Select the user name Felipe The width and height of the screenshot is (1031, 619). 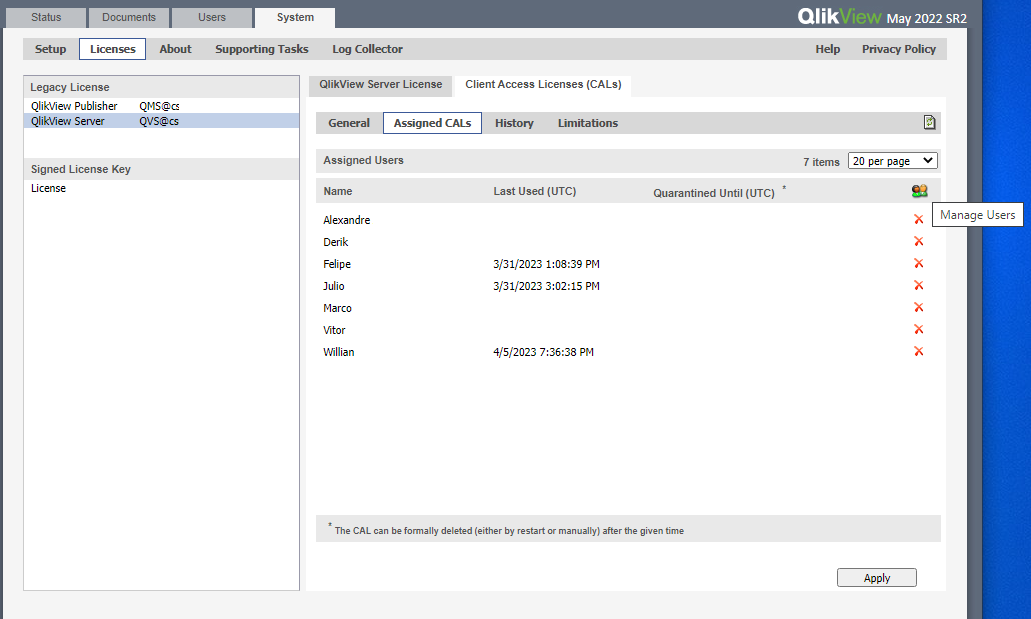(x=337, y=264)
